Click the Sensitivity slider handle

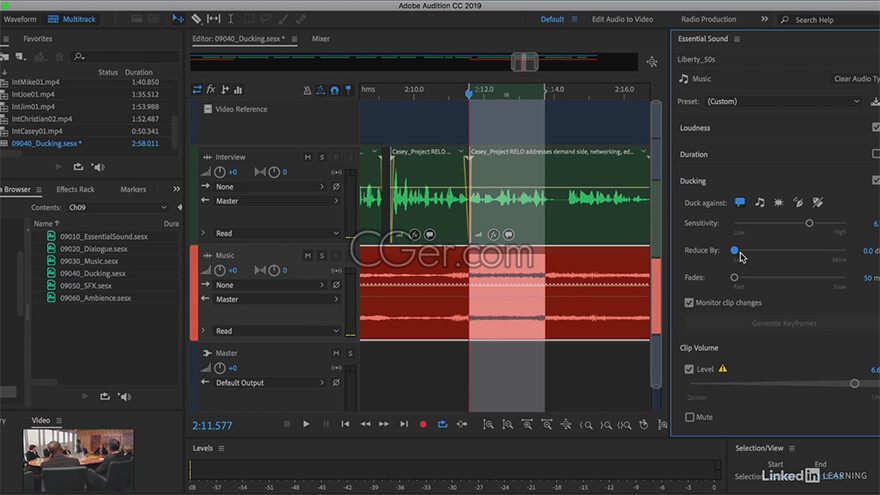tap(809, 223)
